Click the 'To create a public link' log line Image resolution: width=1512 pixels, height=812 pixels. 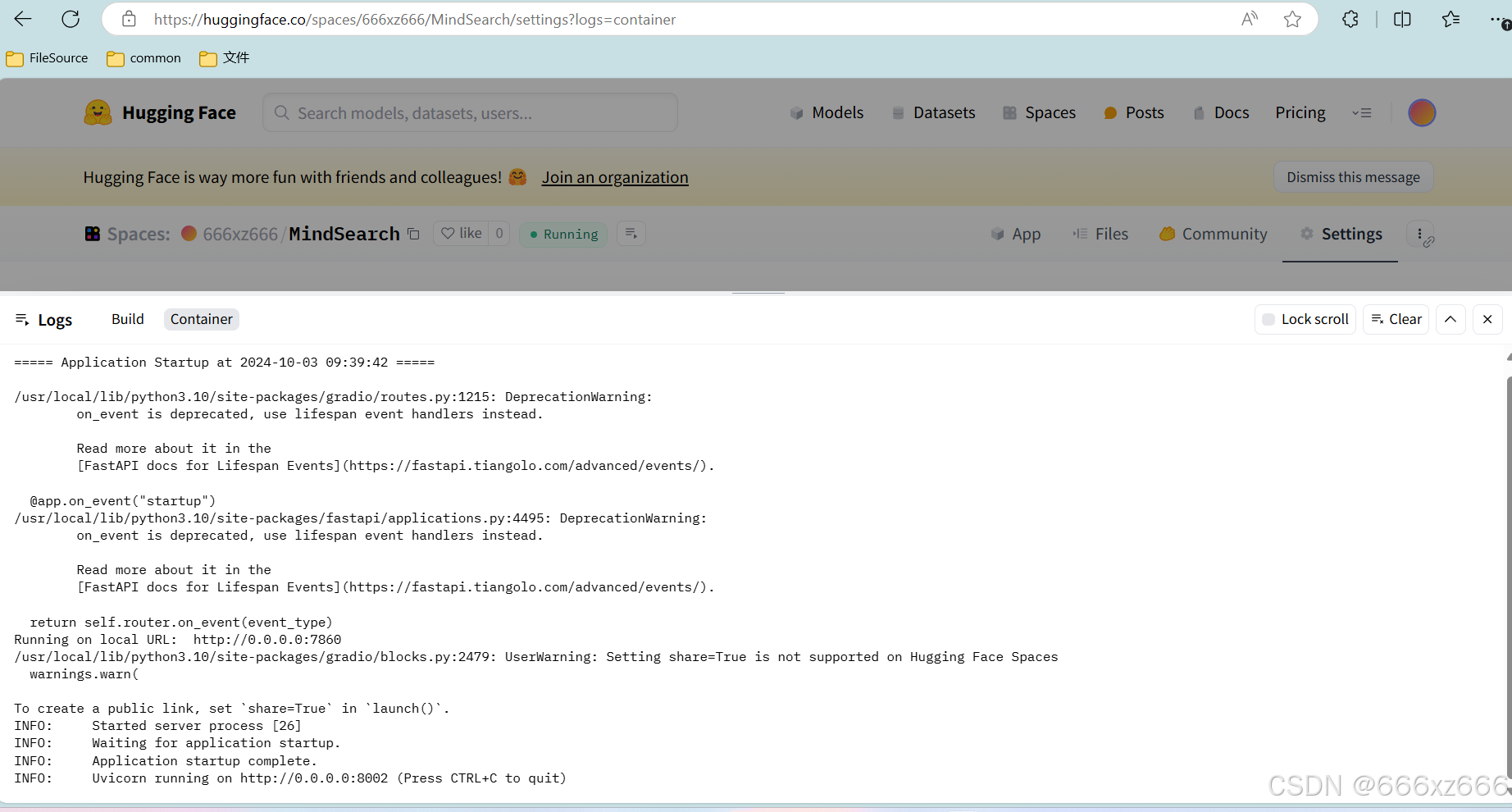pyautogui.click(x=232, y=709)
